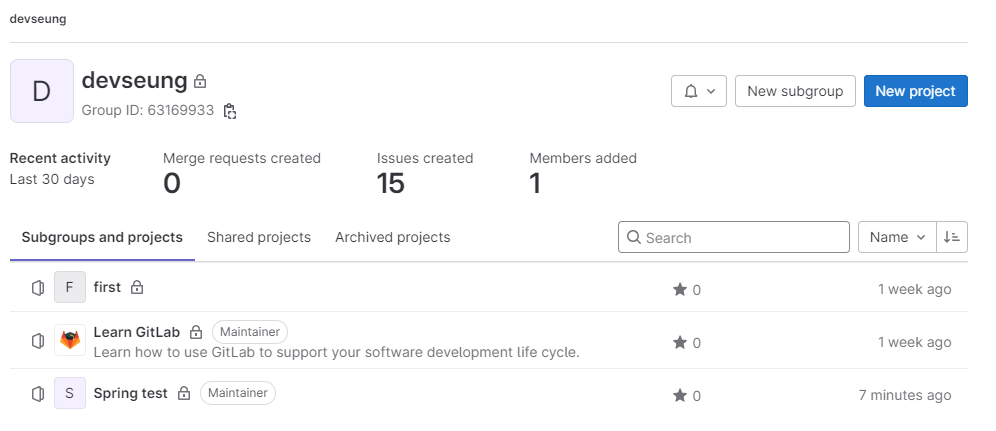Expand the Name sort dropdown
The height and width of the screenshot is (431, 996).
point(897,237)
